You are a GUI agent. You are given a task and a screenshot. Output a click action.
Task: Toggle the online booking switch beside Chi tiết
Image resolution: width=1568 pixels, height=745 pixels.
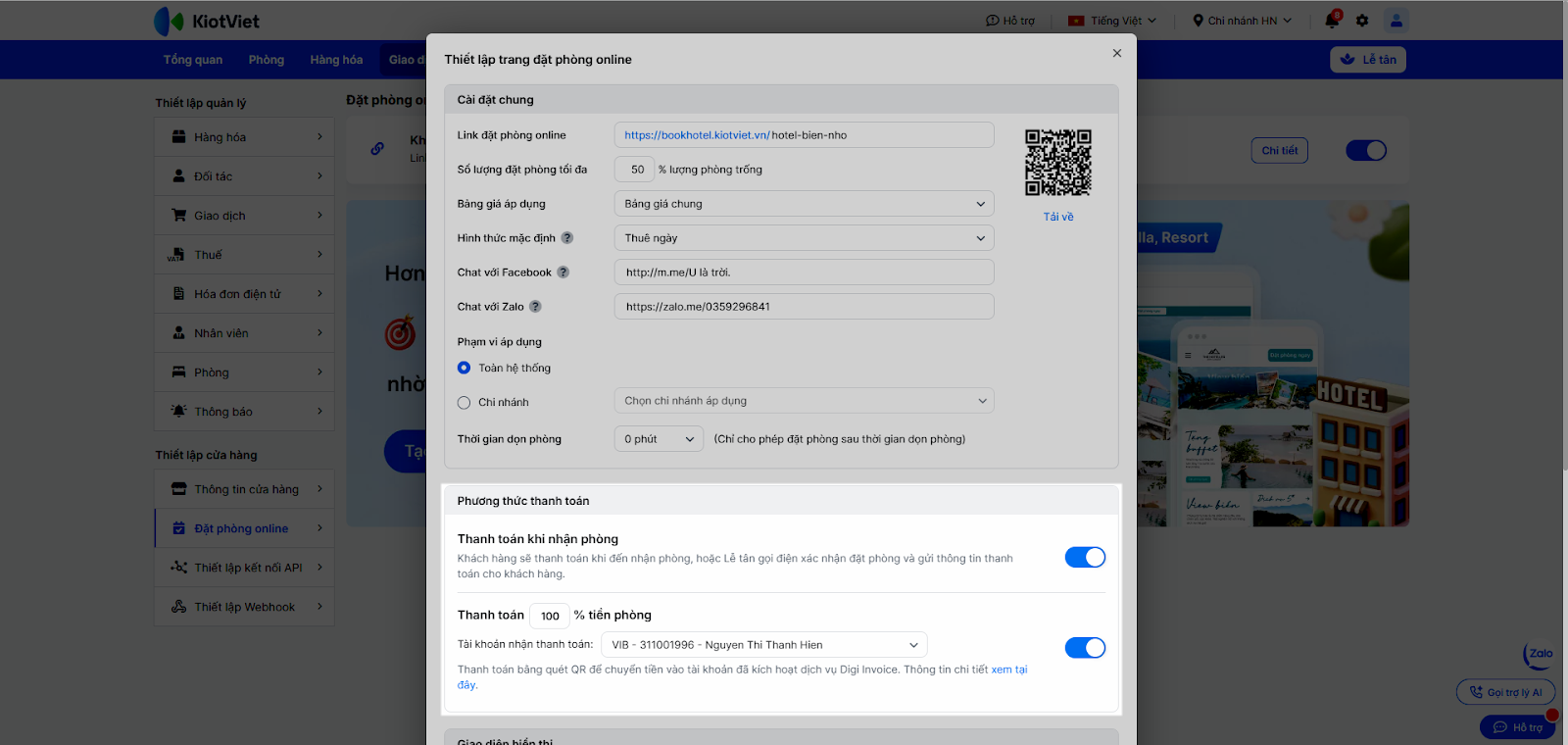(x=1366, y=150)
